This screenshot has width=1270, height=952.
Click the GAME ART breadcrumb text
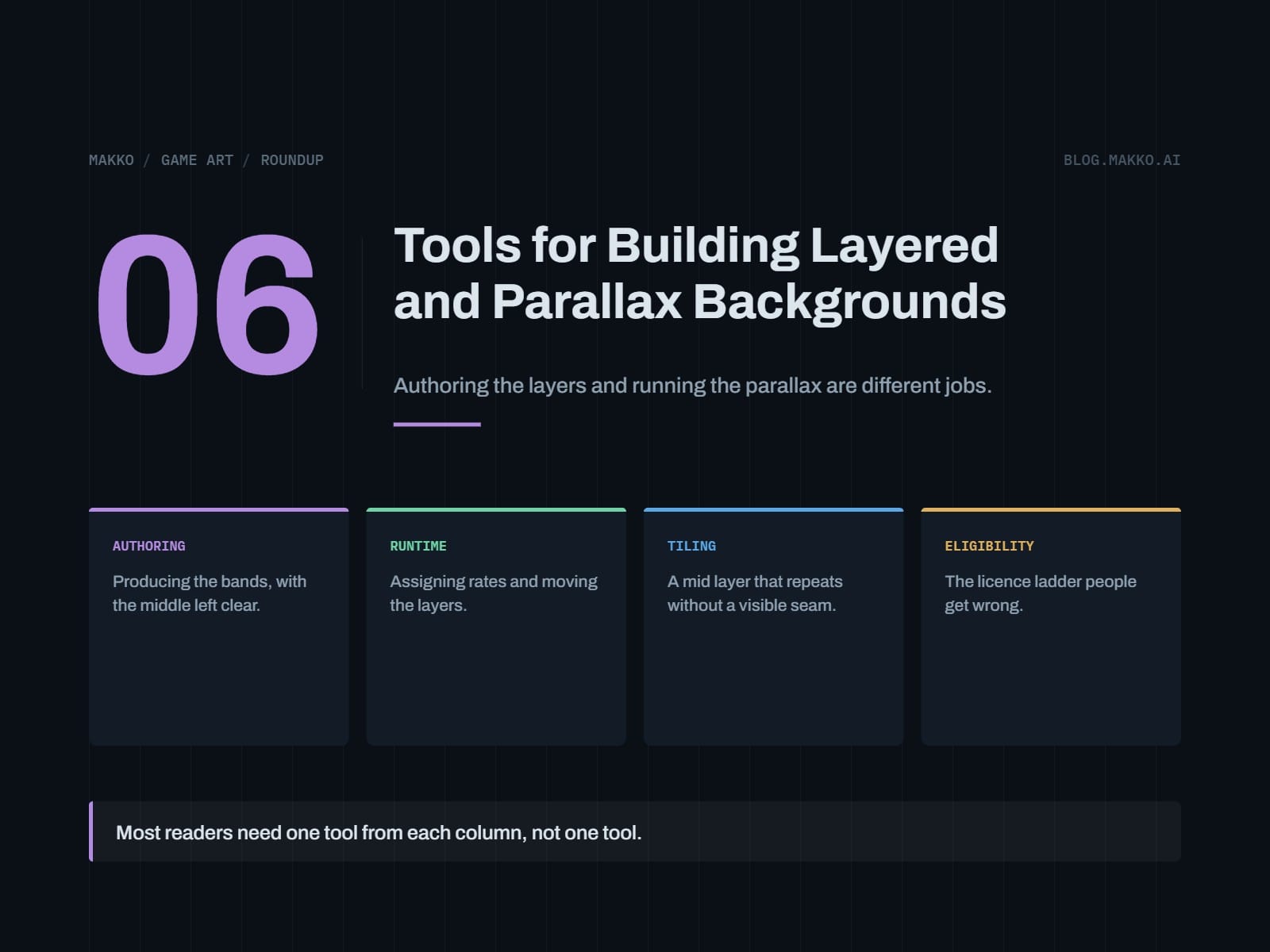(x=197, y=160)
